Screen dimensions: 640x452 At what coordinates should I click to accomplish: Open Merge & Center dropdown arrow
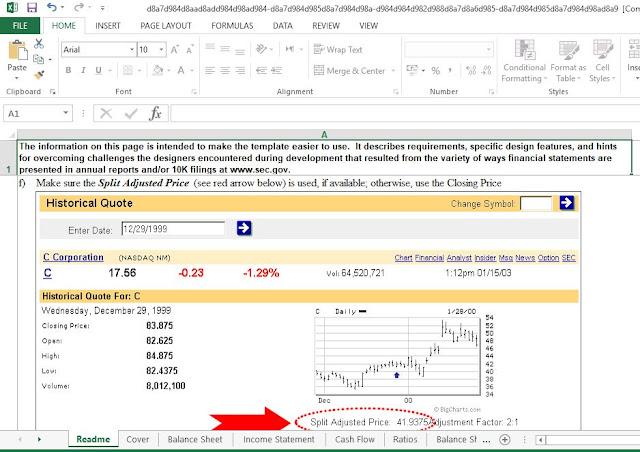click(393, 71)
